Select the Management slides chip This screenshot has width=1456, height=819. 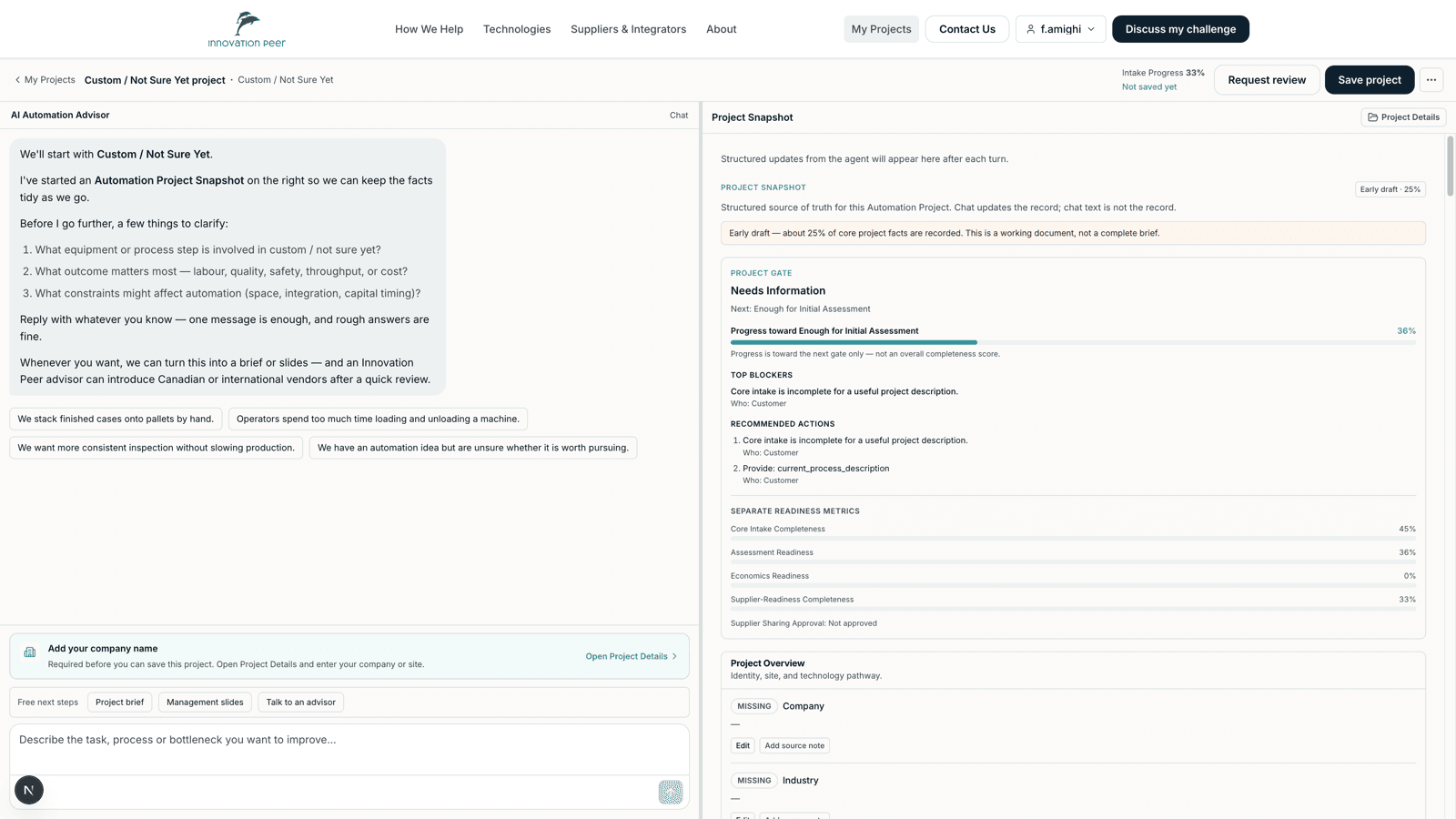click(x=205, y=703)
